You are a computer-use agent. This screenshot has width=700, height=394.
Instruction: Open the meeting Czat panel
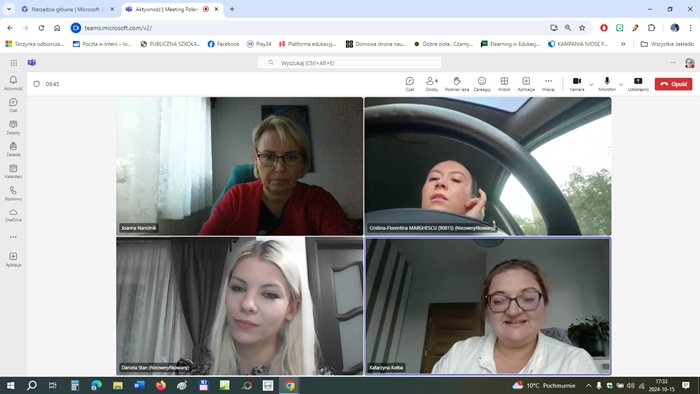click(x=409, y=84)
